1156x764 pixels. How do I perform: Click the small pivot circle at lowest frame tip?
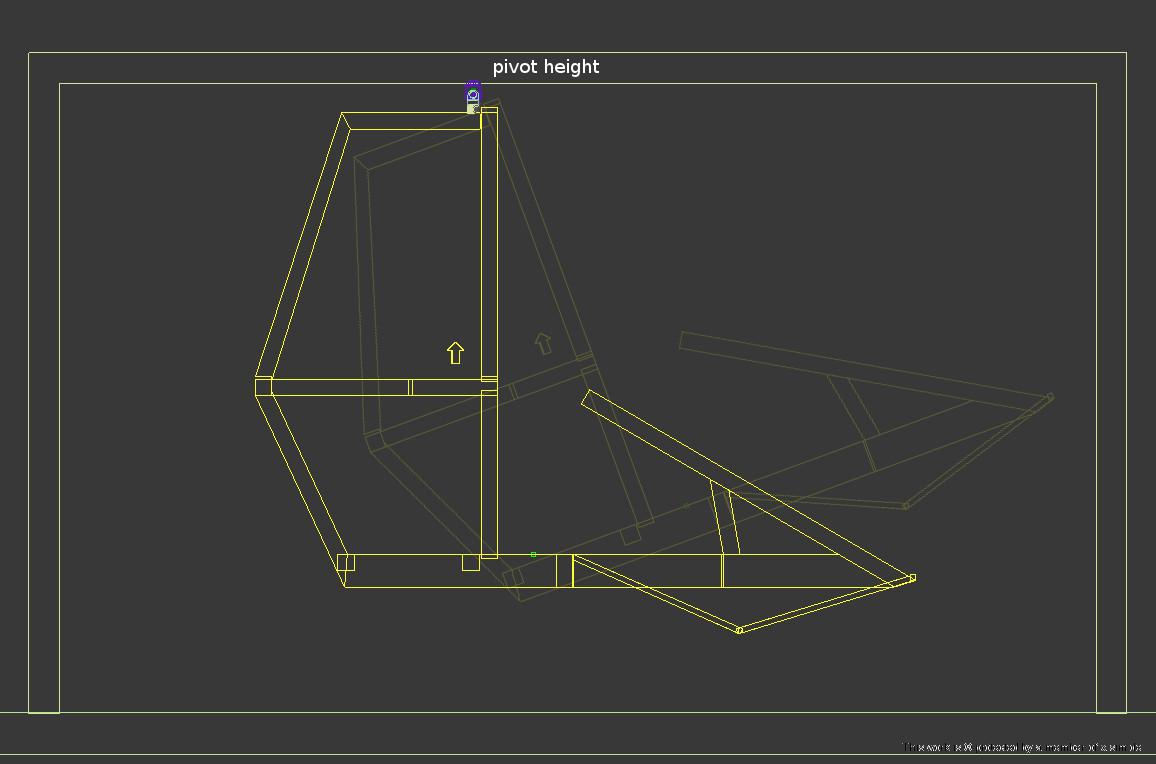point(739,630)
